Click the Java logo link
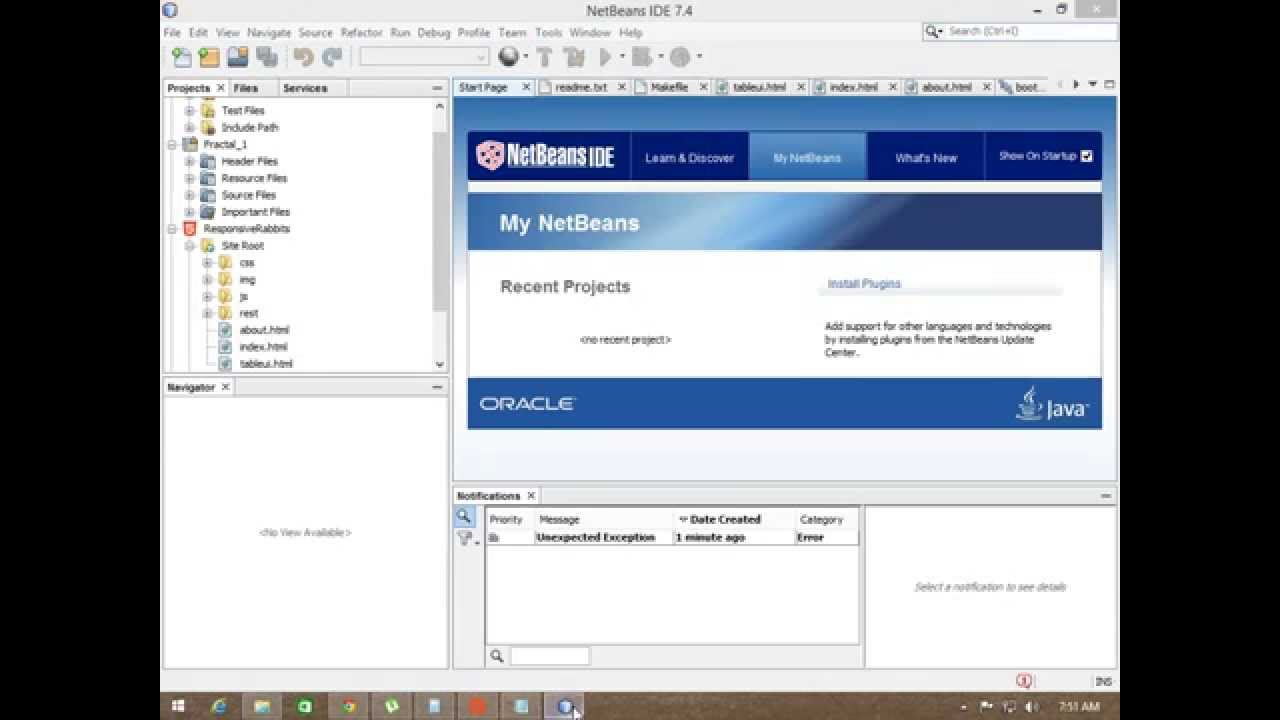Viewport: 1280px width, 720px height. point(1052,404)
